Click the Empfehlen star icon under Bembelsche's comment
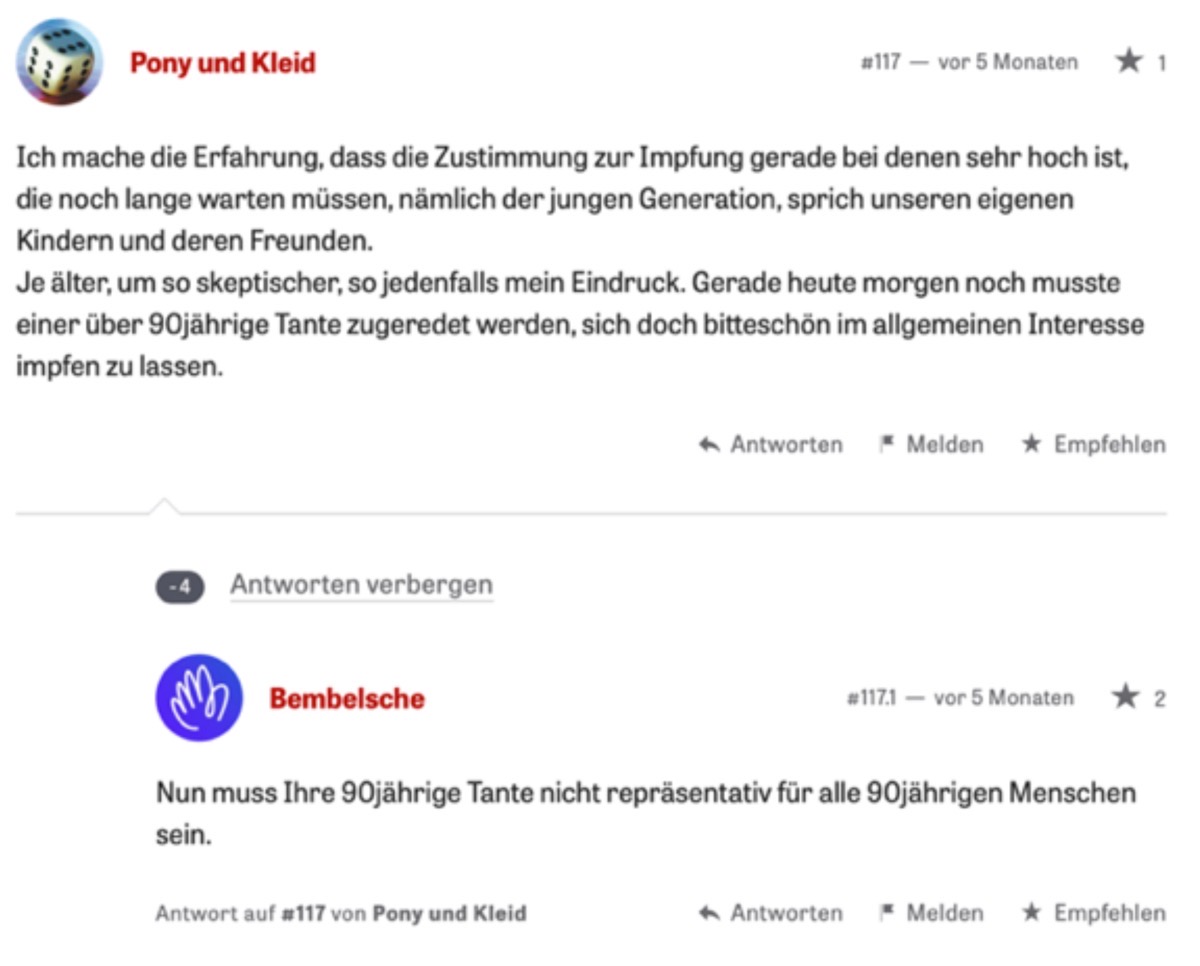1200x966 pixels. tap(1031, 913)
